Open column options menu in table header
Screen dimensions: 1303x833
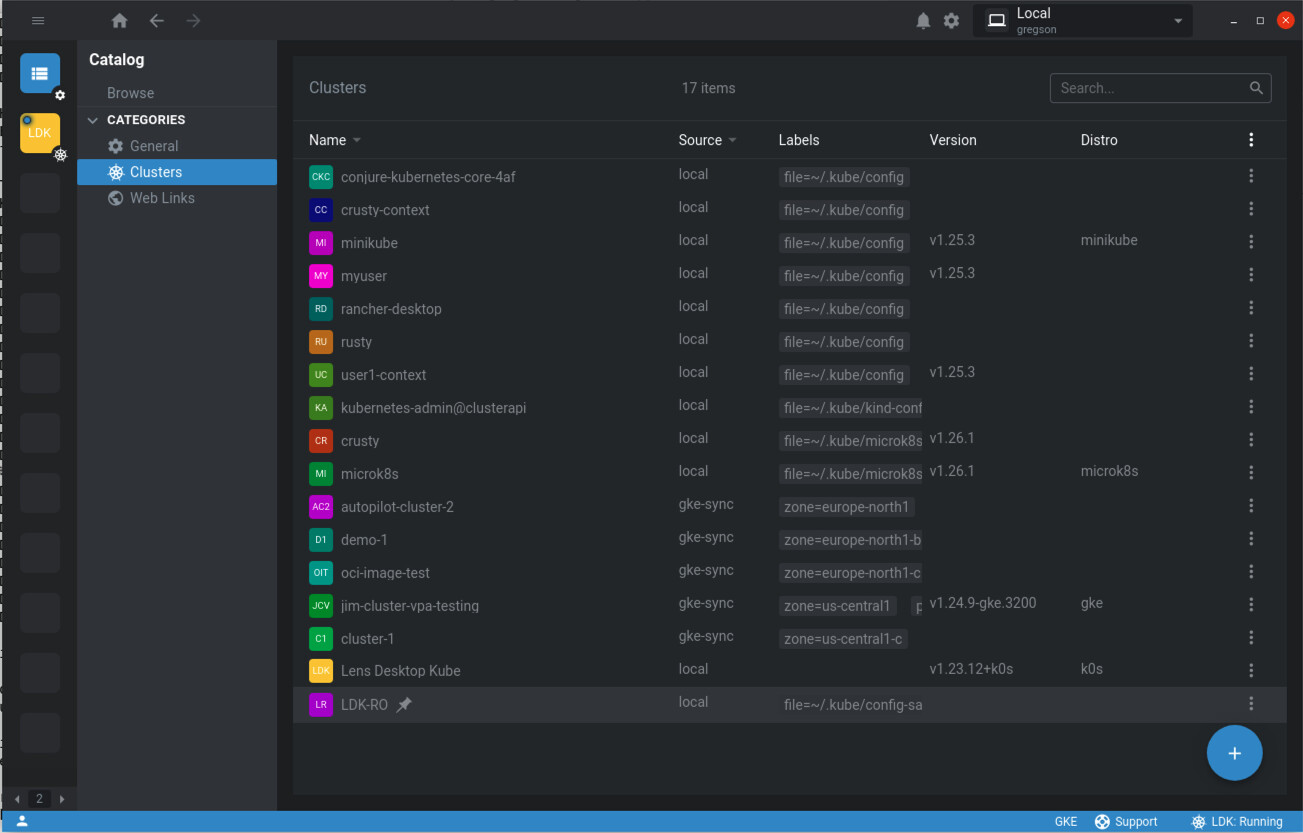[x=1251, y=140]
